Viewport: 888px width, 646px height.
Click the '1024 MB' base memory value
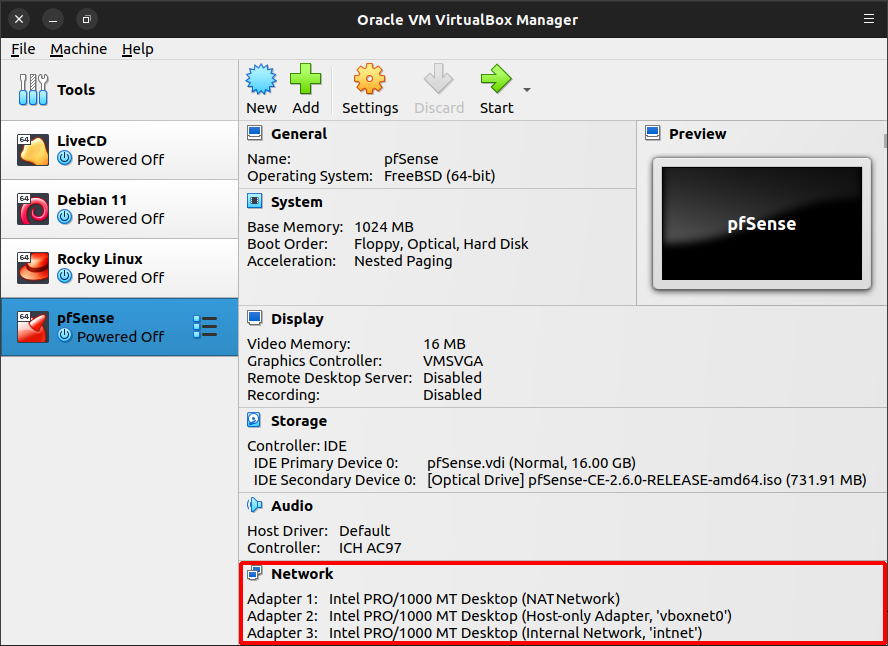(x=384, y=228)
